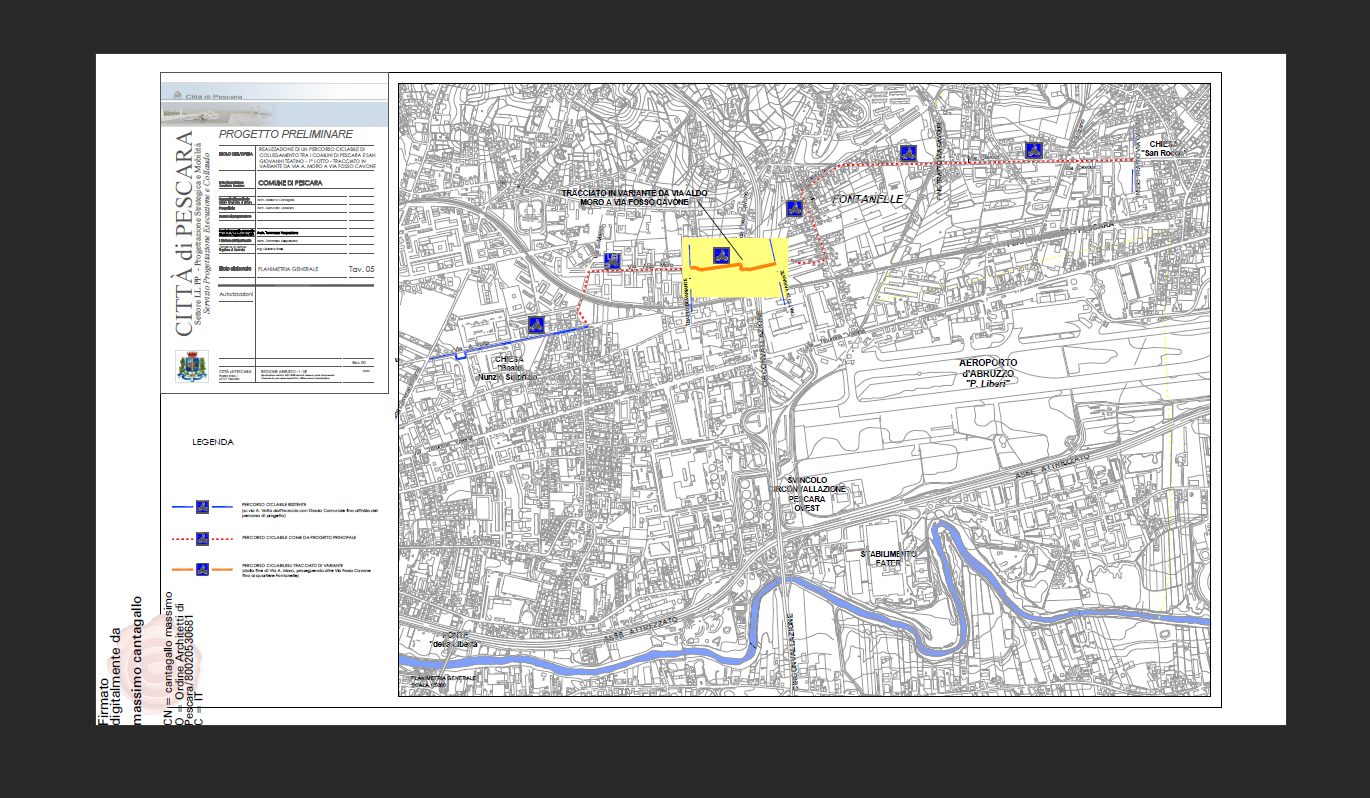Click the legend icon on the orange line
The height and width of the screenshot is (798, 1370).
pyautogui.click(x=202, y=569)
